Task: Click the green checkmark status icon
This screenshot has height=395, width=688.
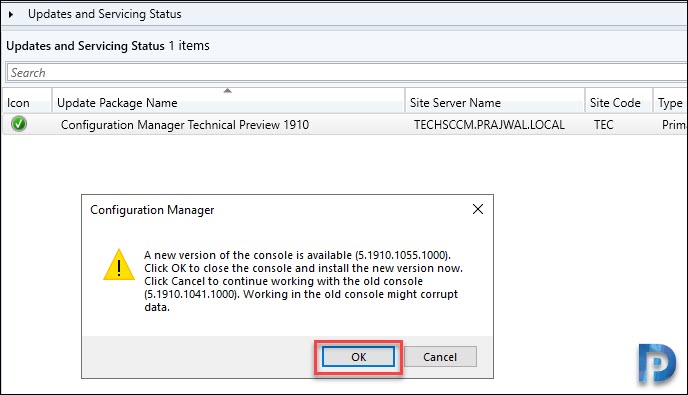Action: [x=19, y=124]
